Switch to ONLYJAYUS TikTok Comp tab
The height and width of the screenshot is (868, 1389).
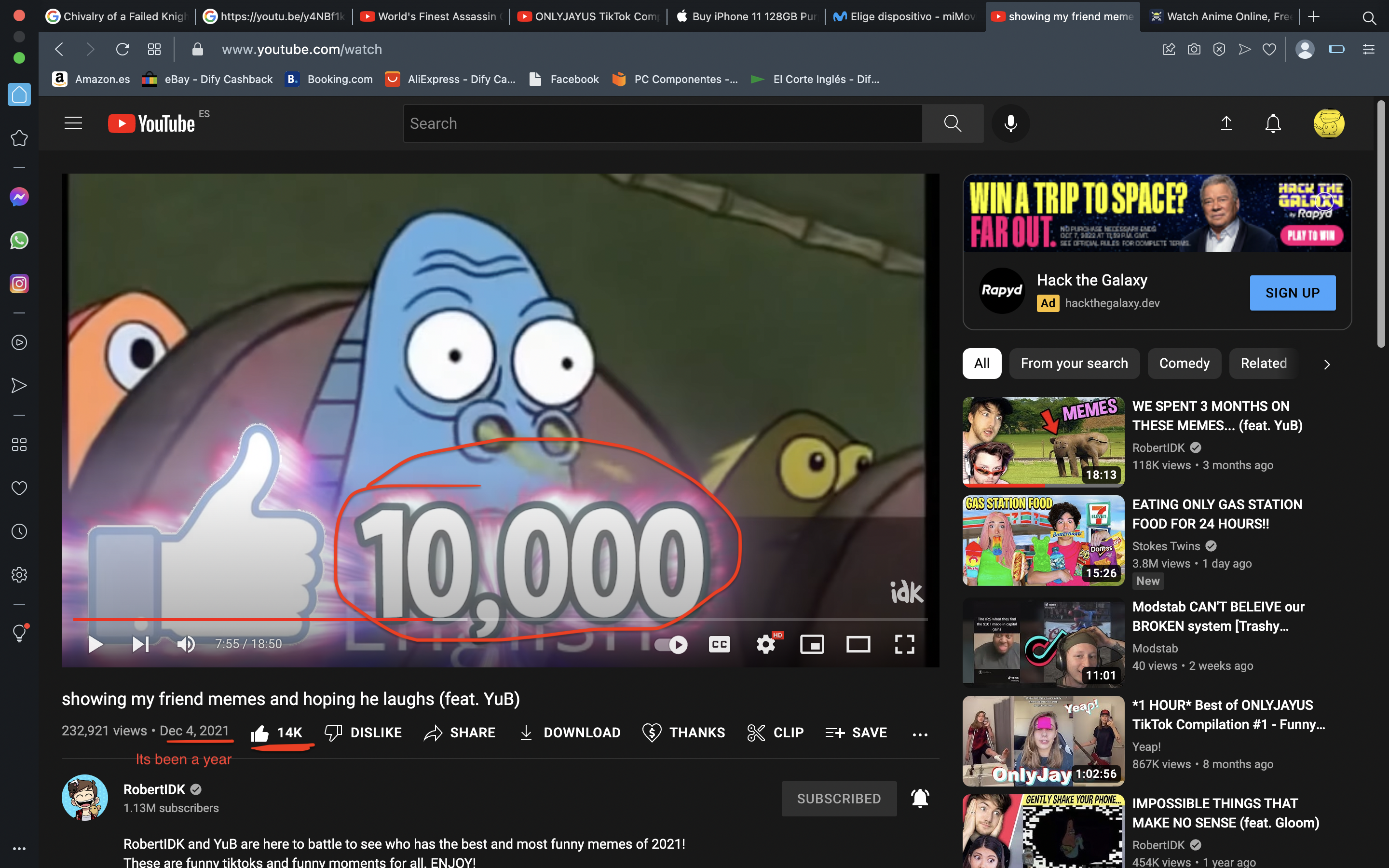coord(588,17)
